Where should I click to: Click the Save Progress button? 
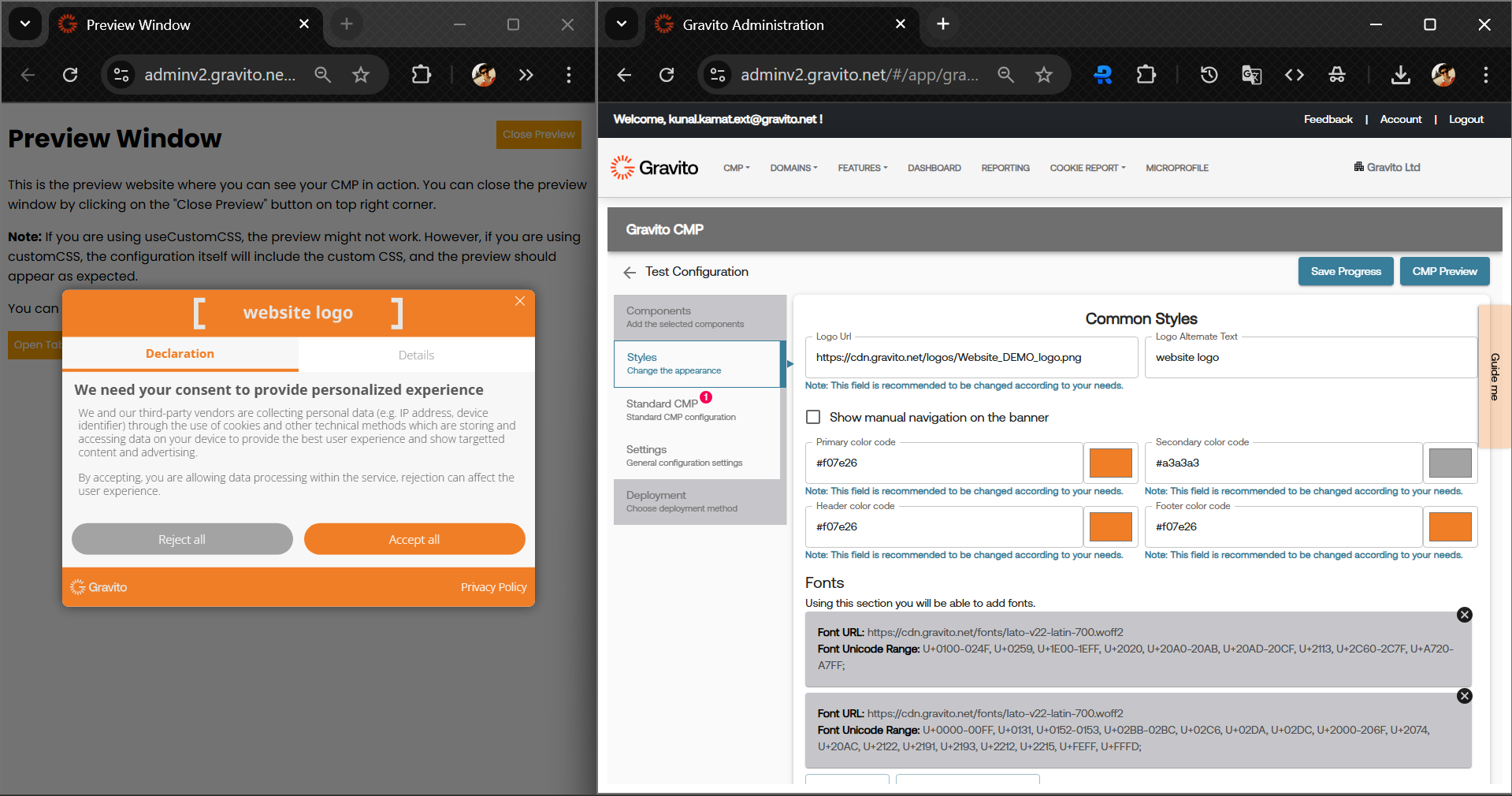point(1345,271)
